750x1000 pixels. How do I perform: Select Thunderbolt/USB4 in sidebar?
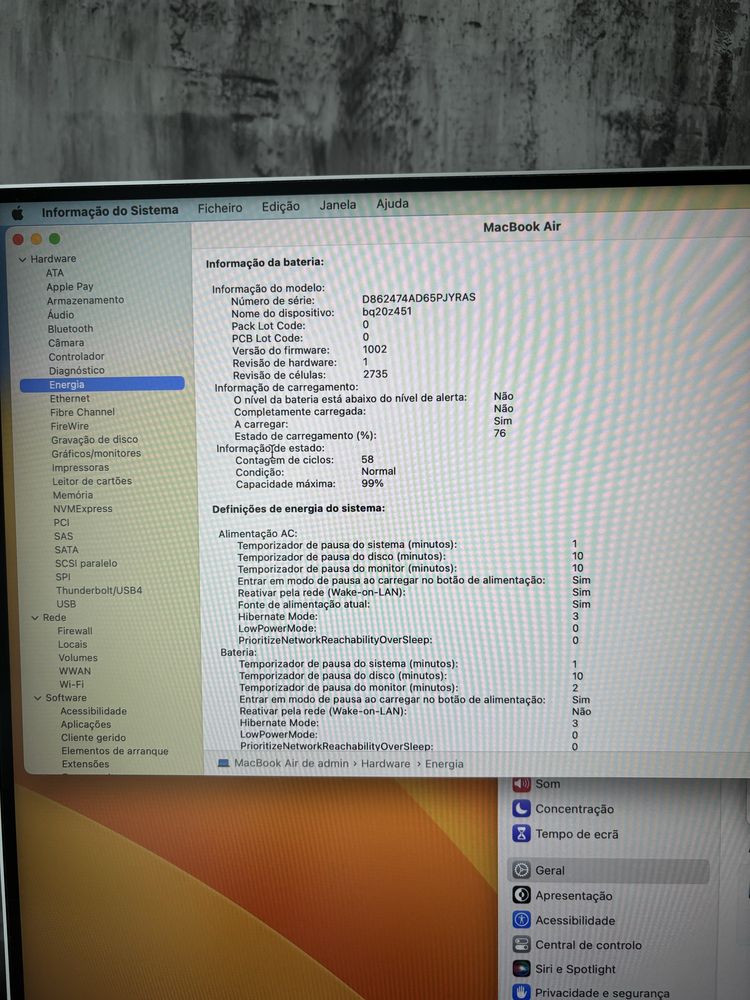[x=99, y=591]
